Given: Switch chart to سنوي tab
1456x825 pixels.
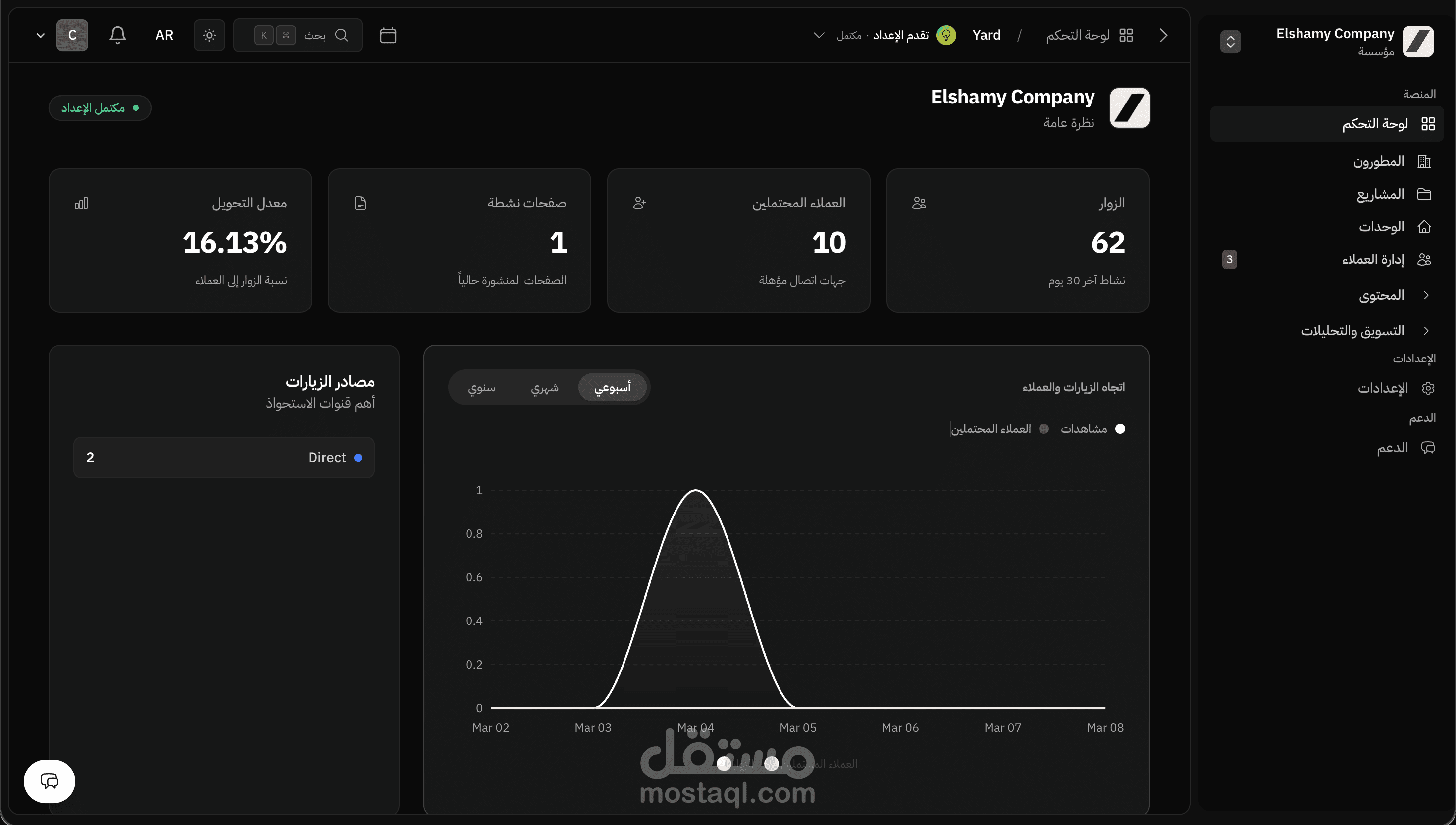Looking at the screenshot, I should tap(481, 388).
